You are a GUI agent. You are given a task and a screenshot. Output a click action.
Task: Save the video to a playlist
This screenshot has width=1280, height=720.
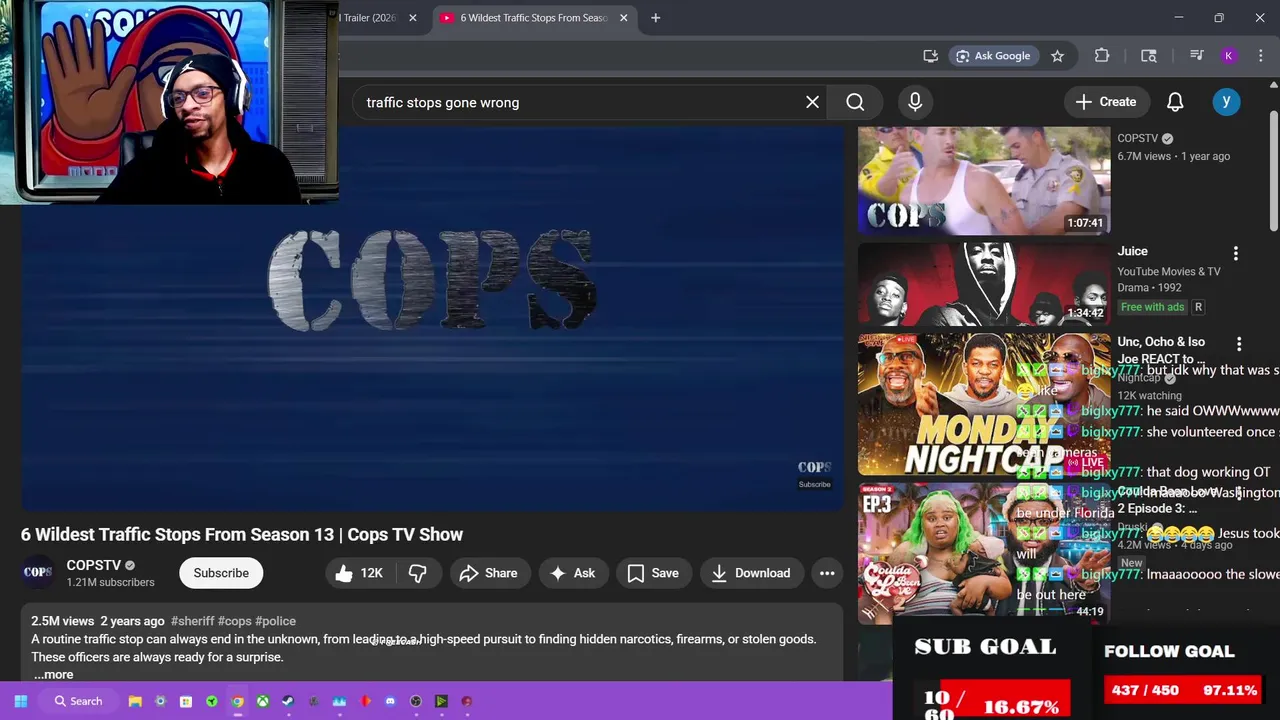pos(653,573)
